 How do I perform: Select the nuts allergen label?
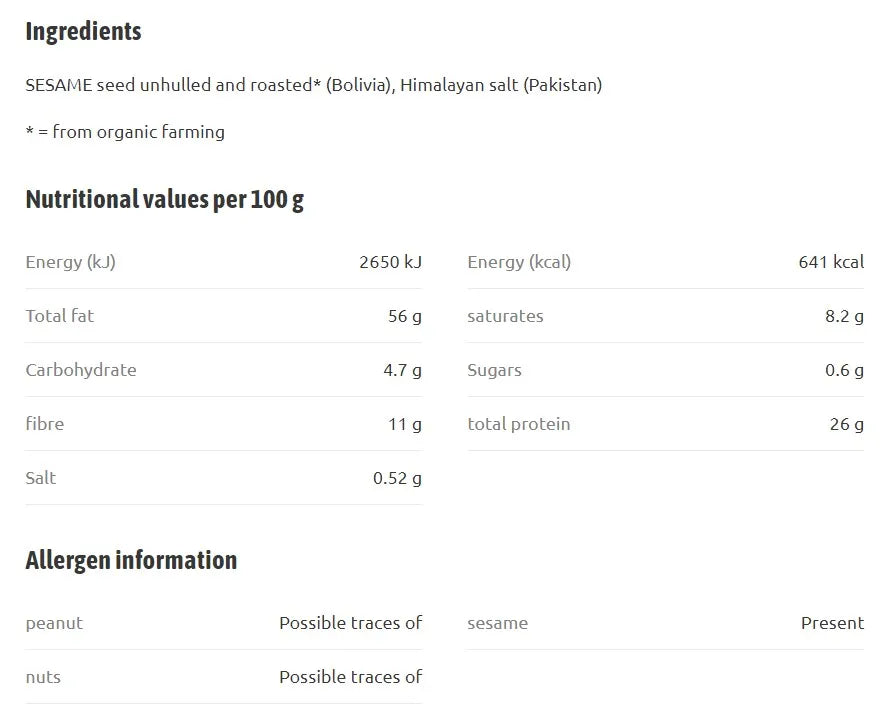pos(43,678)
